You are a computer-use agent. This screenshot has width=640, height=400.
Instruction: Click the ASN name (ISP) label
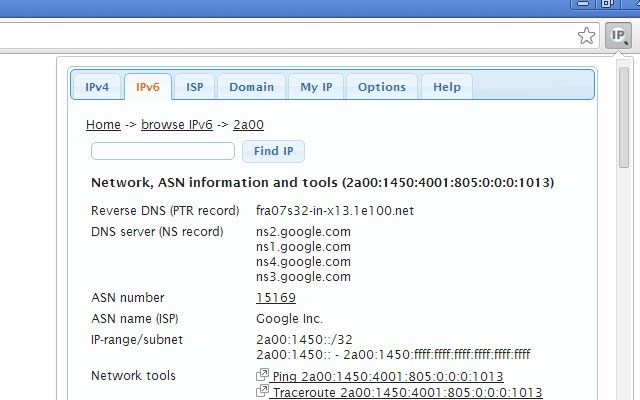135,318
